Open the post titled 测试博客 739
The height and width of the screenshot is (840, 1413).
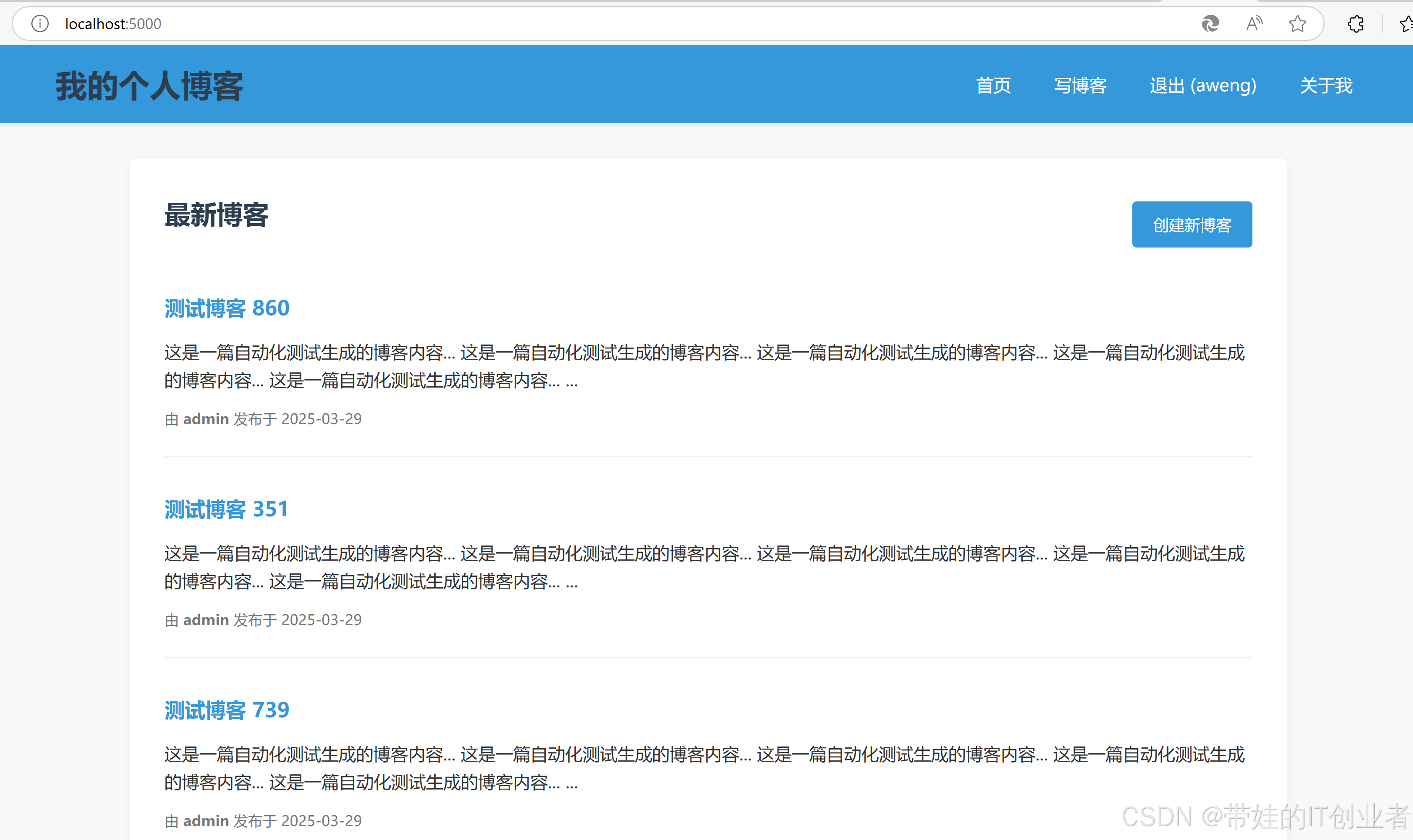[x=226, y=710]
